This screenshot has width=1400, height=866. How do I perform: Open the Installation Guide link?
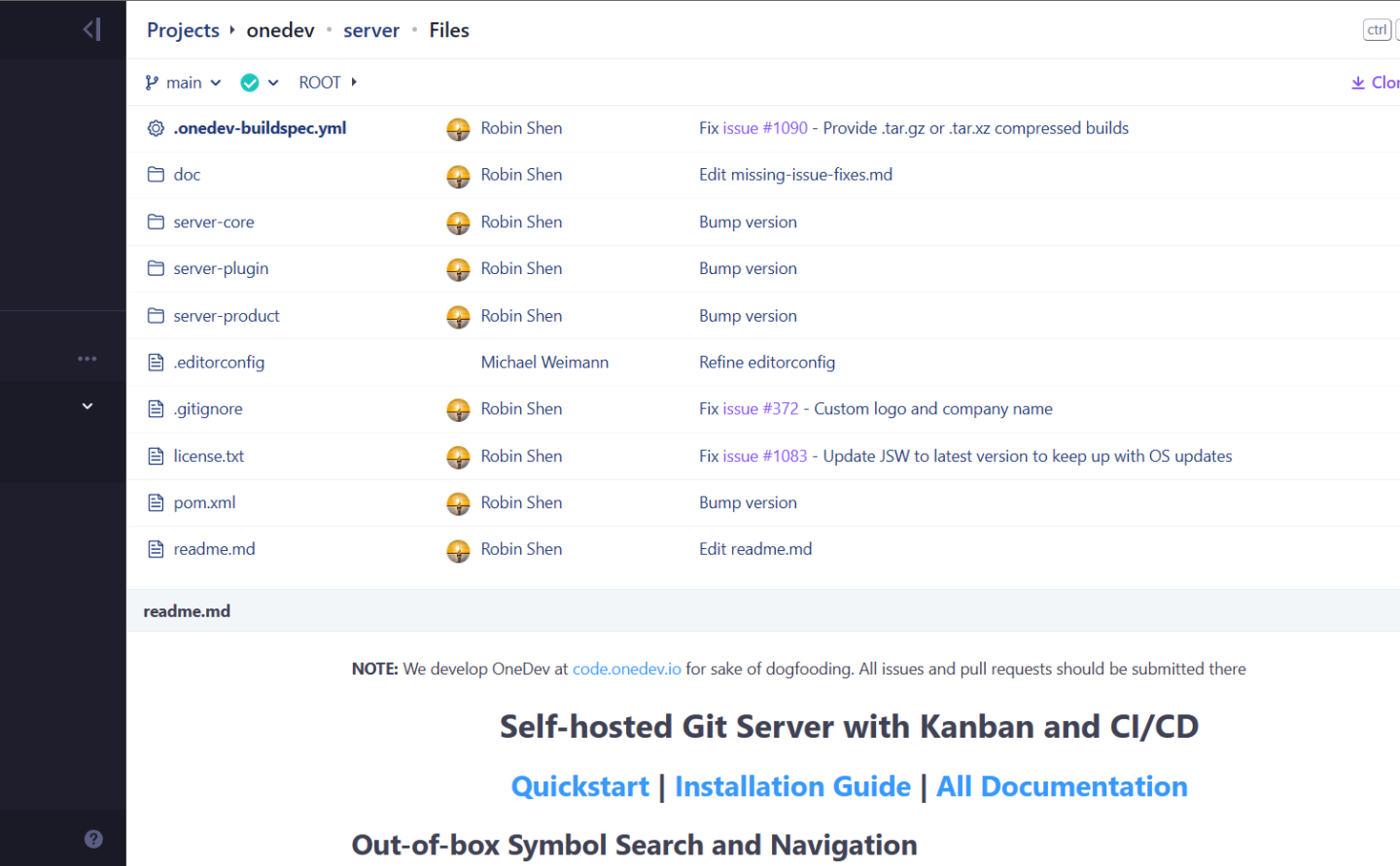point(792,786)
